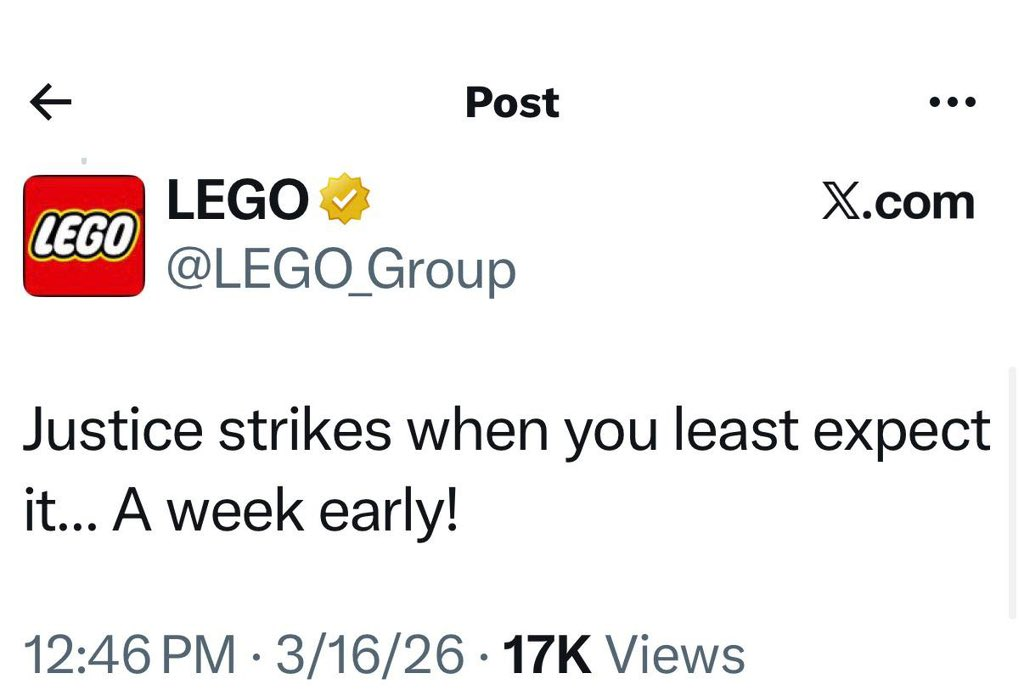
Task: Tap the LEGO display name
Action: 236,200
